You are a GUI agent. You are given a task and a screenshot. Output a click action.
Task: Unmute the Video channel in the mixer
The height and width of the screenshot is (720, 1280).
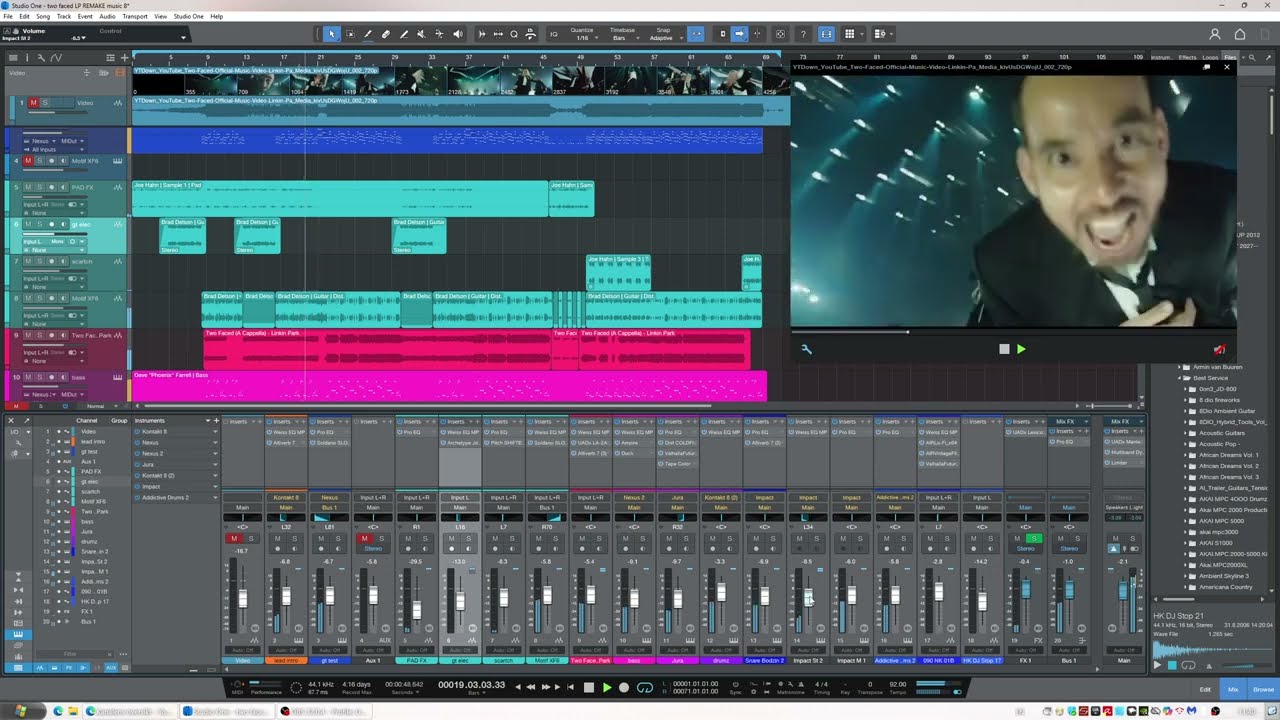[234, 539]
